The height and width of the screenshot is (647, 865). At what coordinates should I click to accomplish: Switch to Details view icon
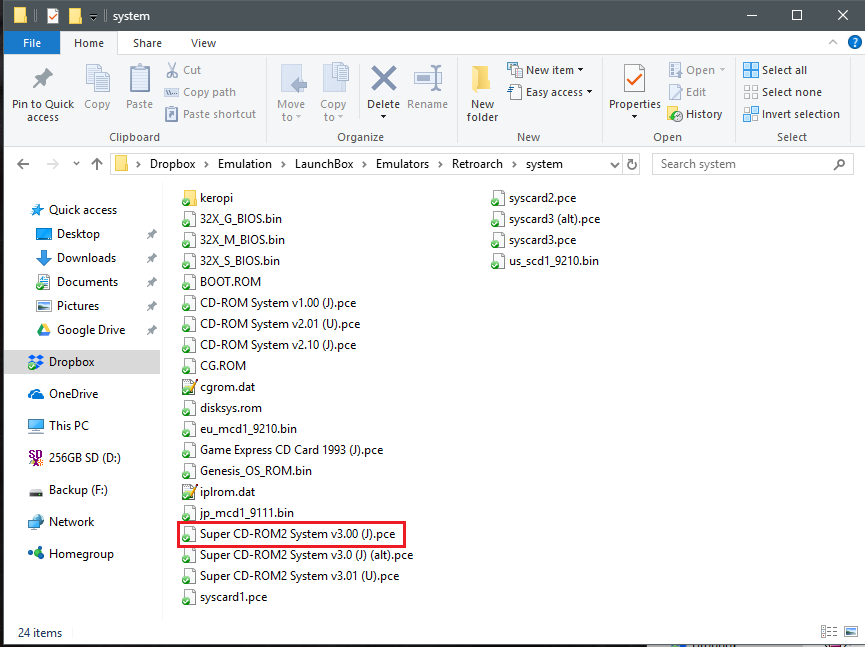point(829,632)
